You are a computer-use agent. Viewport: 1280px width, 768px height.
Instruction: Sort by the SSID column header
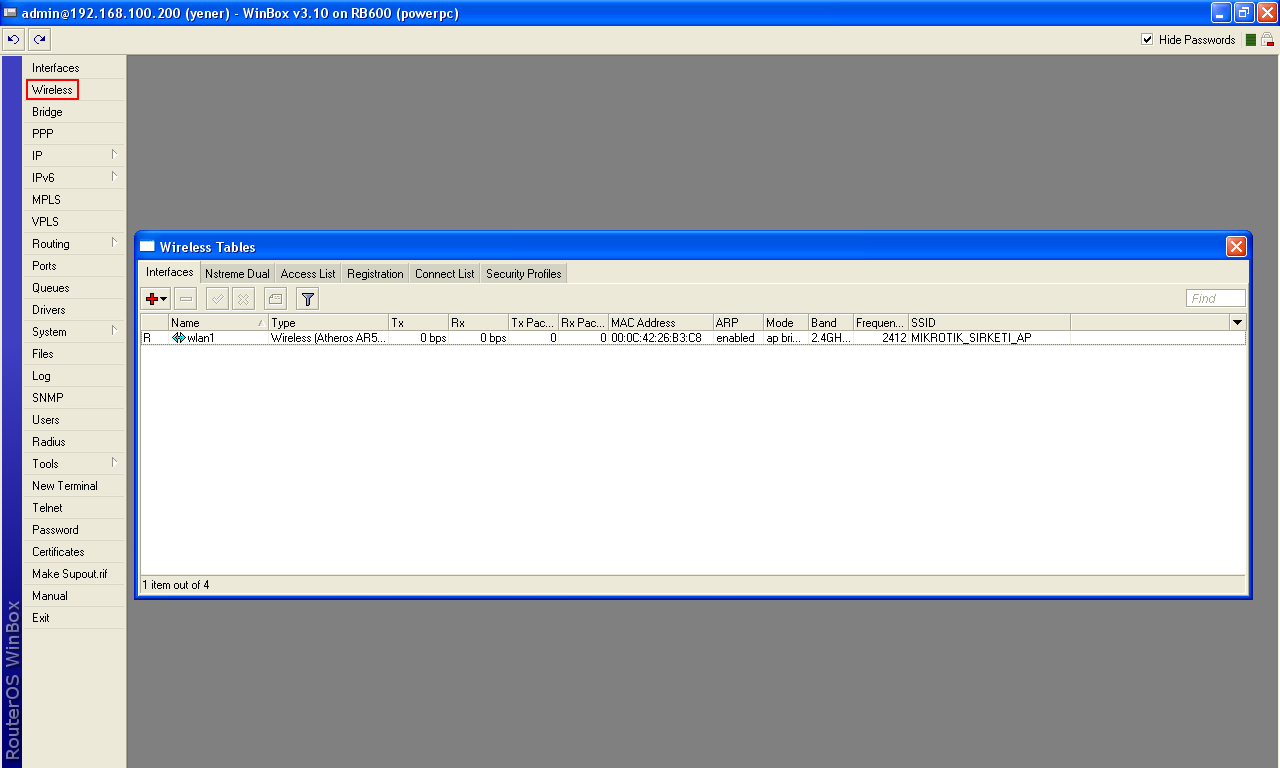[989, 322]
